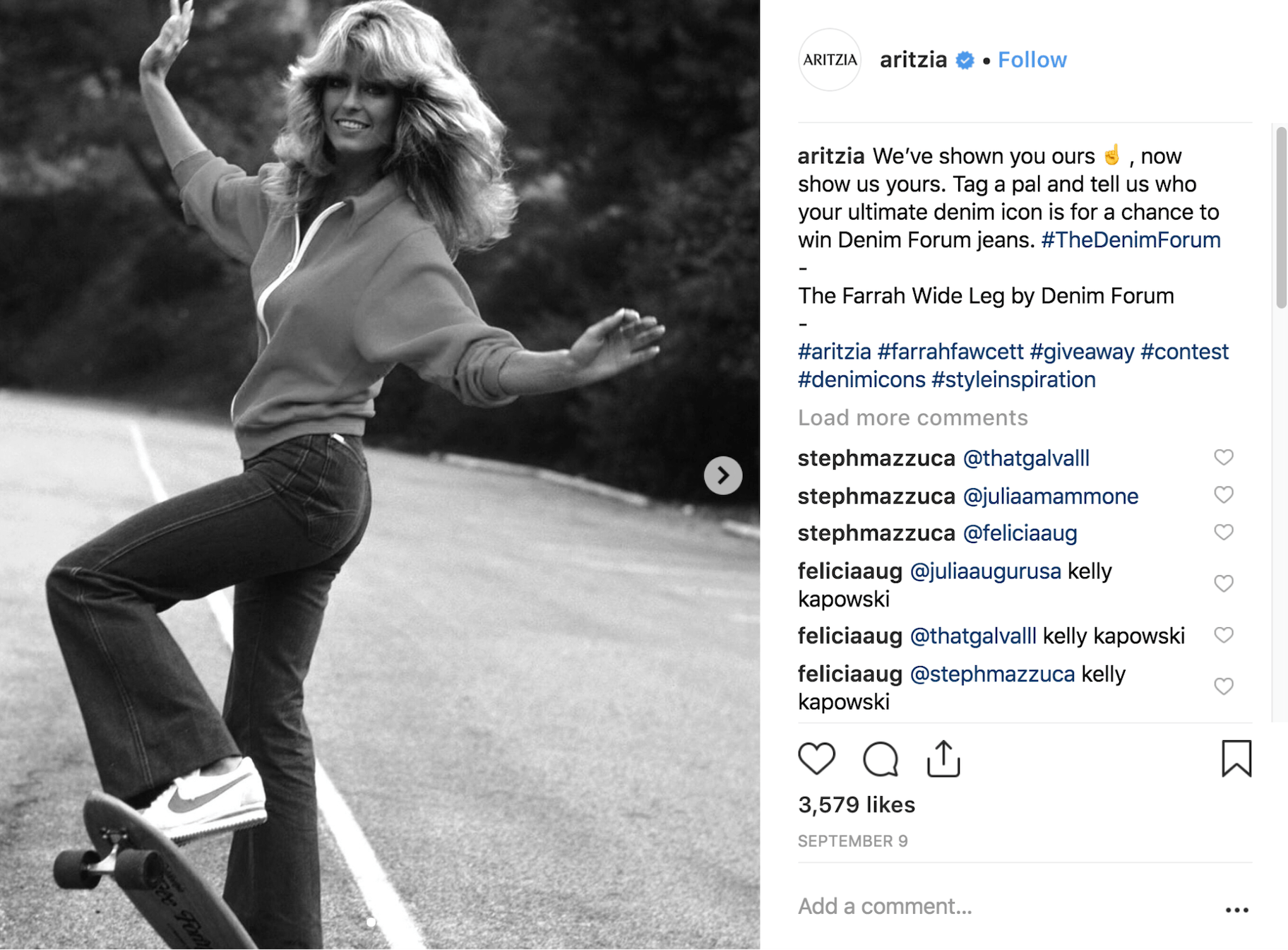Click the blue verified badge next to aritzia

pos(964,60)
